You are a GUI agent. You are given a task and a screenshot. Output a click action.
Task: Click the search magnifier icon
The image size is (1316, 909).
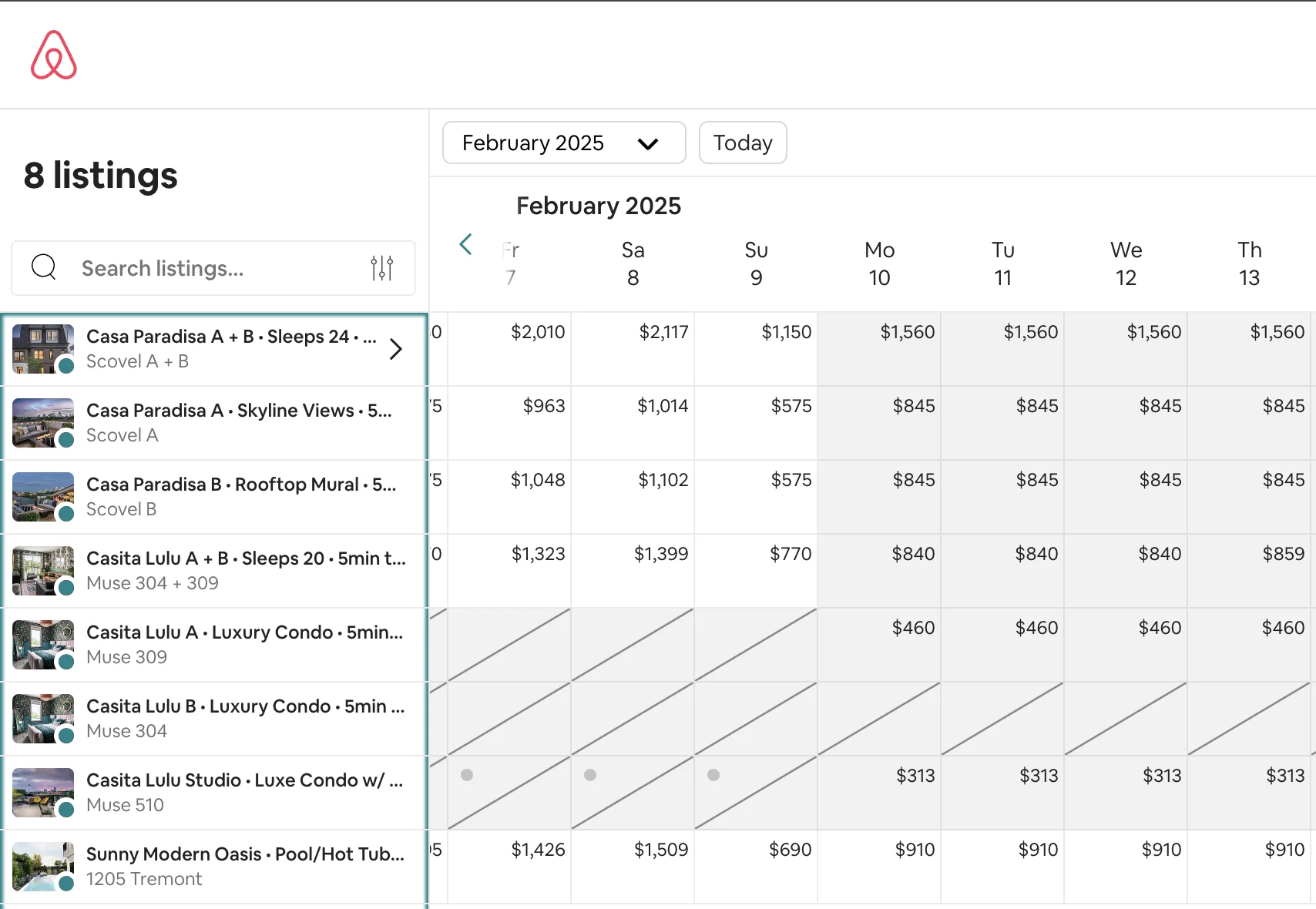tap(44, 267)
